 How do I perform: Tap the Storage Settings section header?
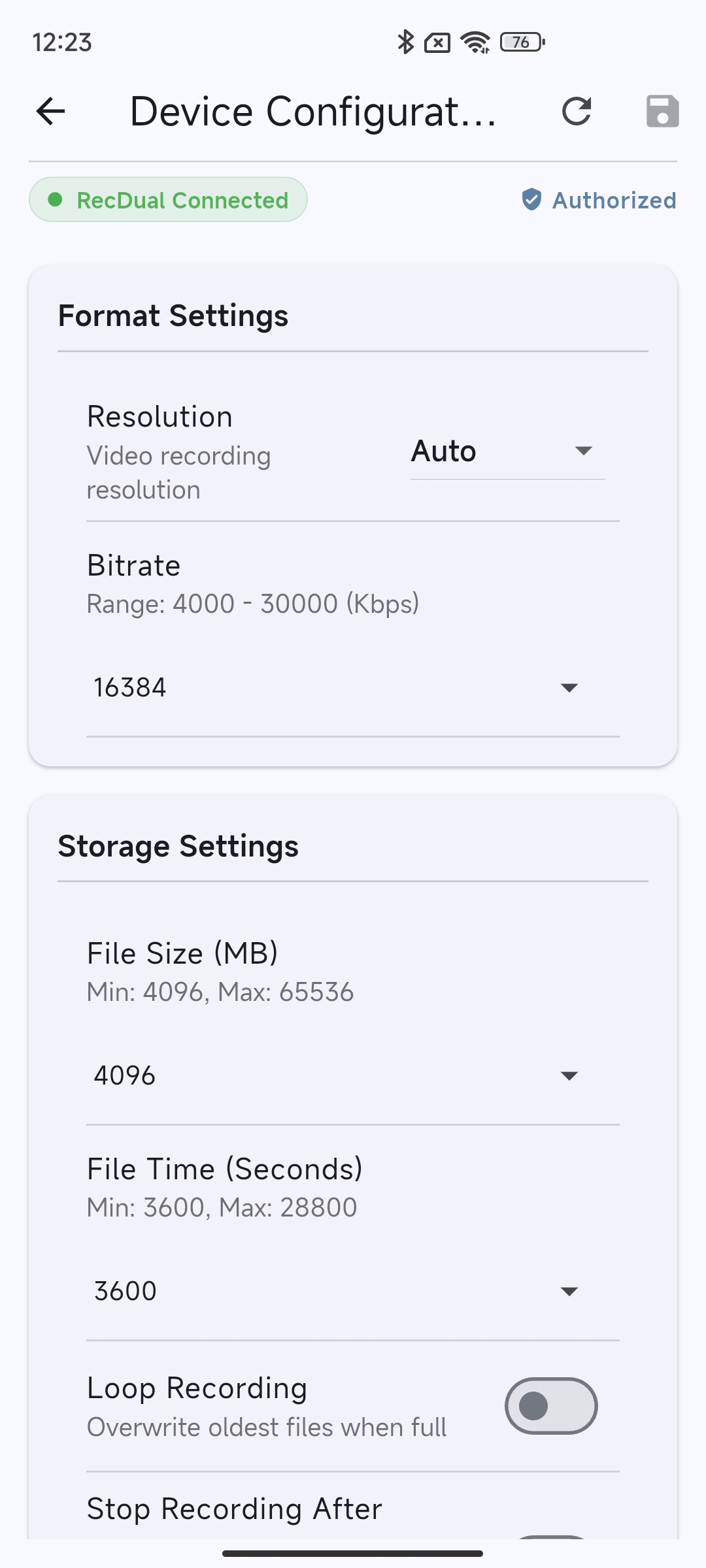(178, 847)
